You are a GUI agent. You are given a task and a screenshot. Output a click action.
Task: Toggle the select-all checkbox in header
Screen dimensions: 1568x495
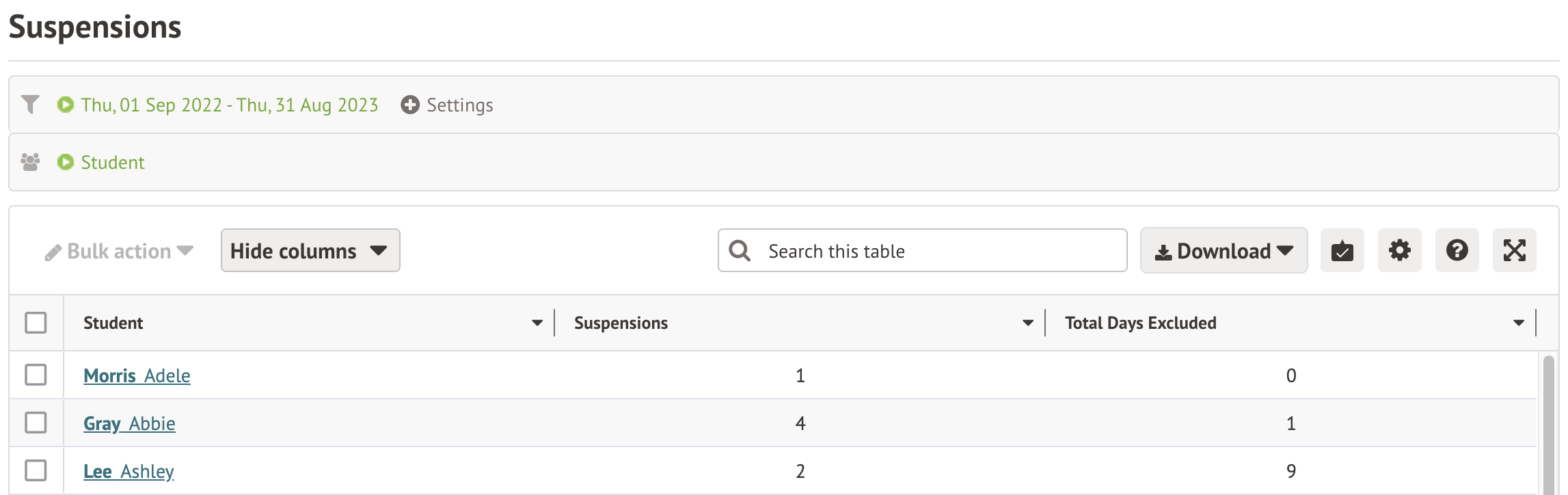click(36, 323)
